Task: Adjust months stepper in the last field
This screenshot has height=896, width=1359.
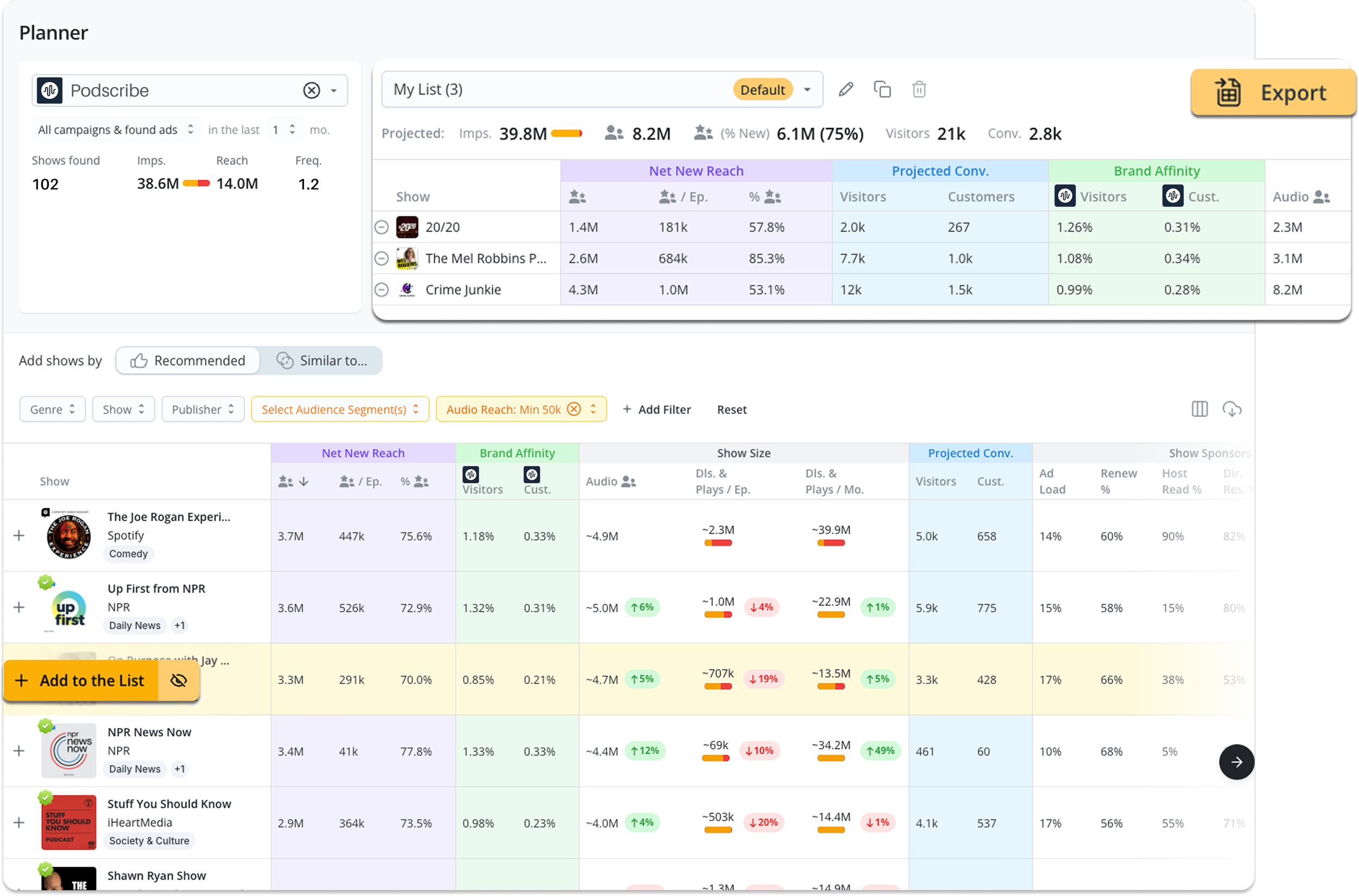Action: (x=292, y=130)
